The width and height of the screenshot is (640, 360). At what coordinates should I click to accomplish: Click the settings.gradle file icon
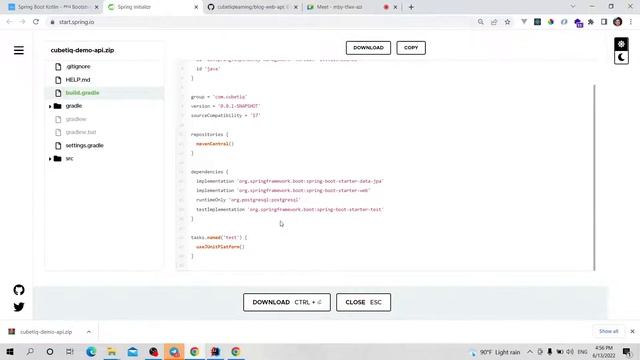(58, 145)
